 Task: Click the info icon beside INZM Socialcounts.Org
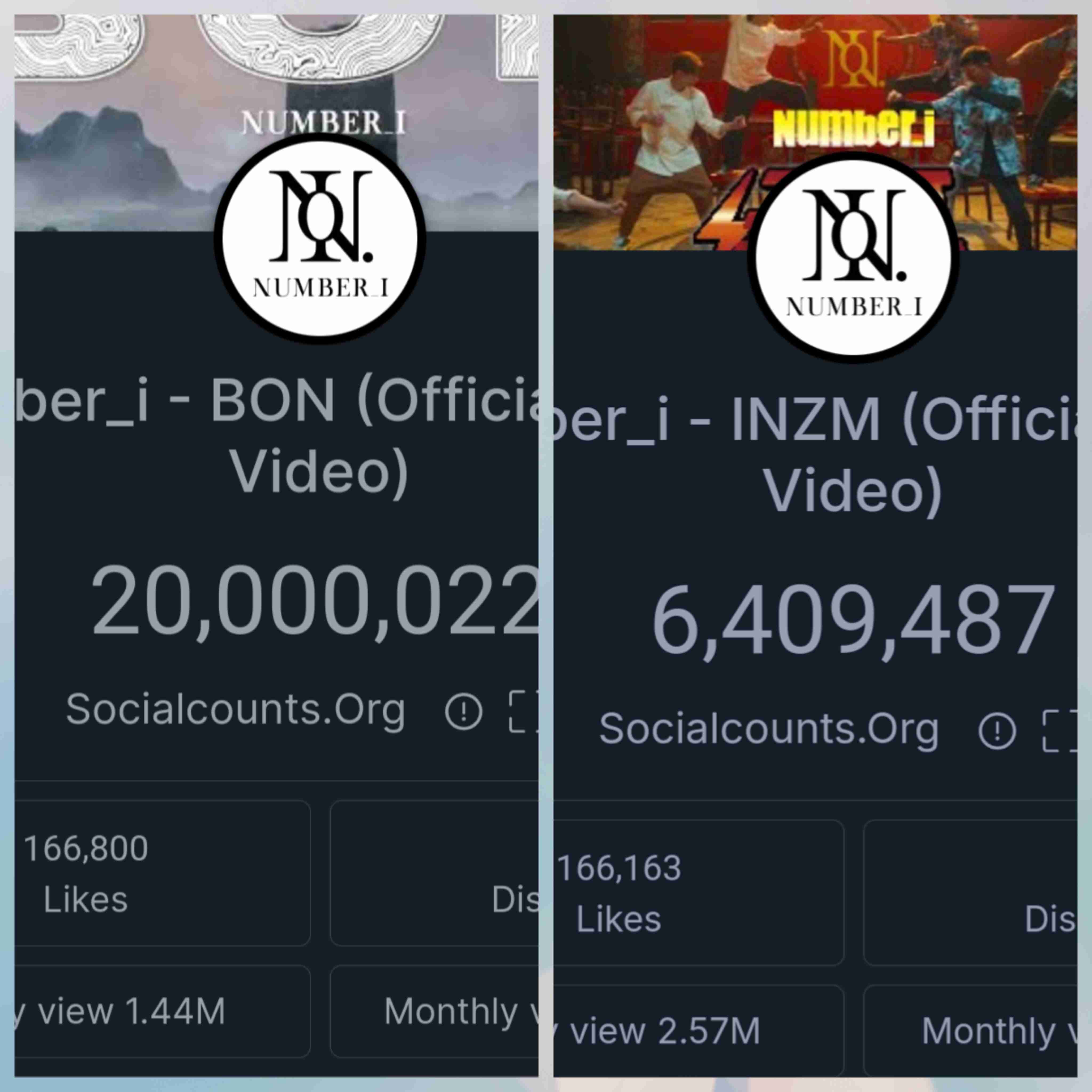coord(997,731)
